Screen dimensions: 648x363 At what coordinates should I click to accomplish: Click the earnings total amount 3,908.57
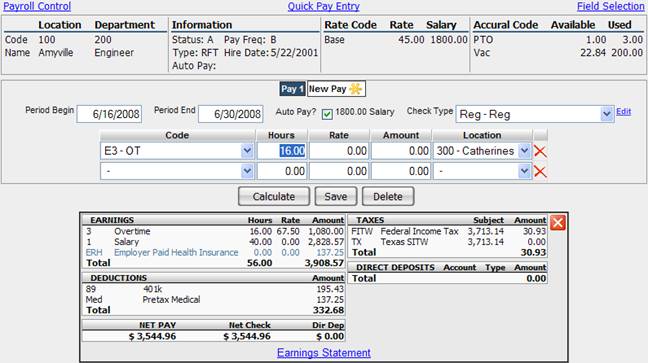click(324, 263)
